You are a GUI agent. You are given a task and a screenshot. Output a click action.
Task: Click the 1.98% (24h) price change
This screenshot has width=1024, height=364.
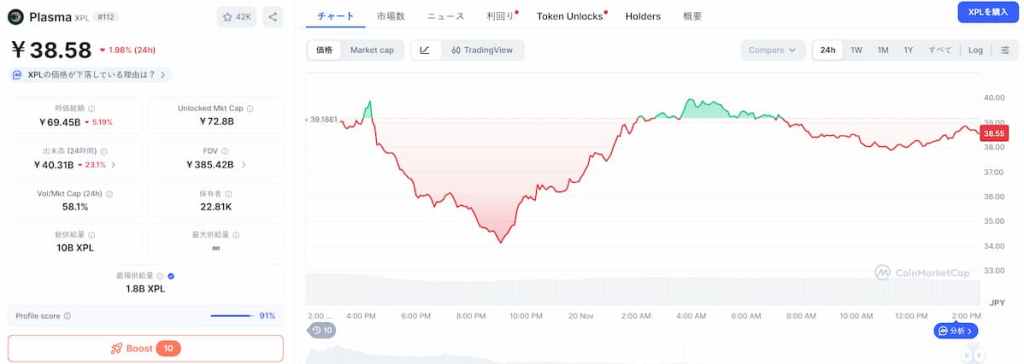[x=128, y=50]
